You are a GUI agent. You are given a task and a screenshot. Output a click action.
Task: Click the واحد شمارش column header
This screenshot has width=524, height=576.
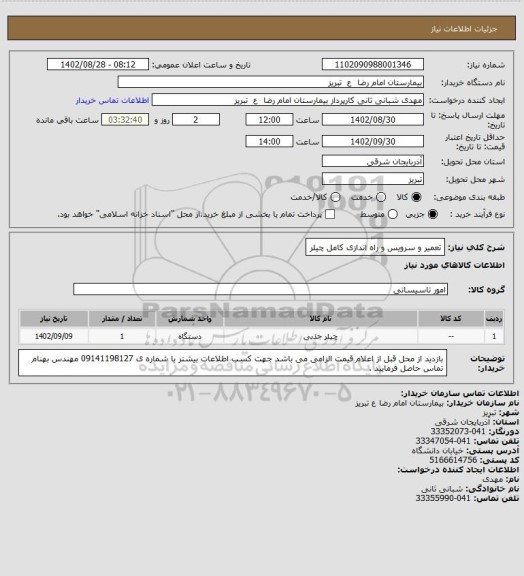(x=190, y=319)
